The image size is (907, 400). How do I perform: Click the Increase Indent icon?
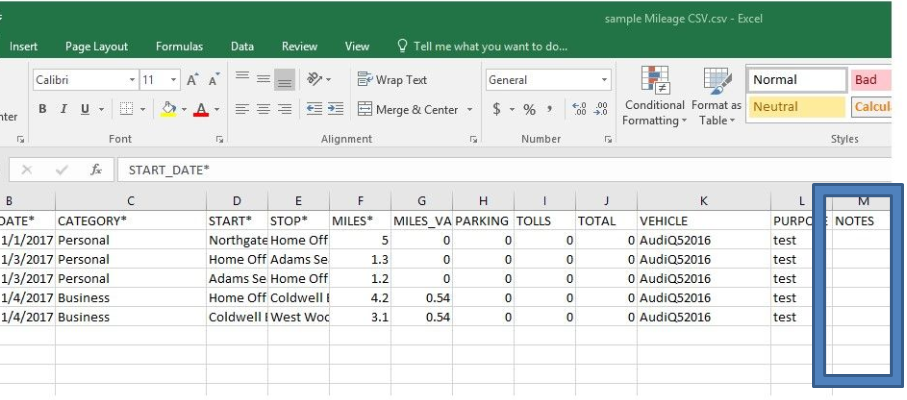(x=335, y=109)
